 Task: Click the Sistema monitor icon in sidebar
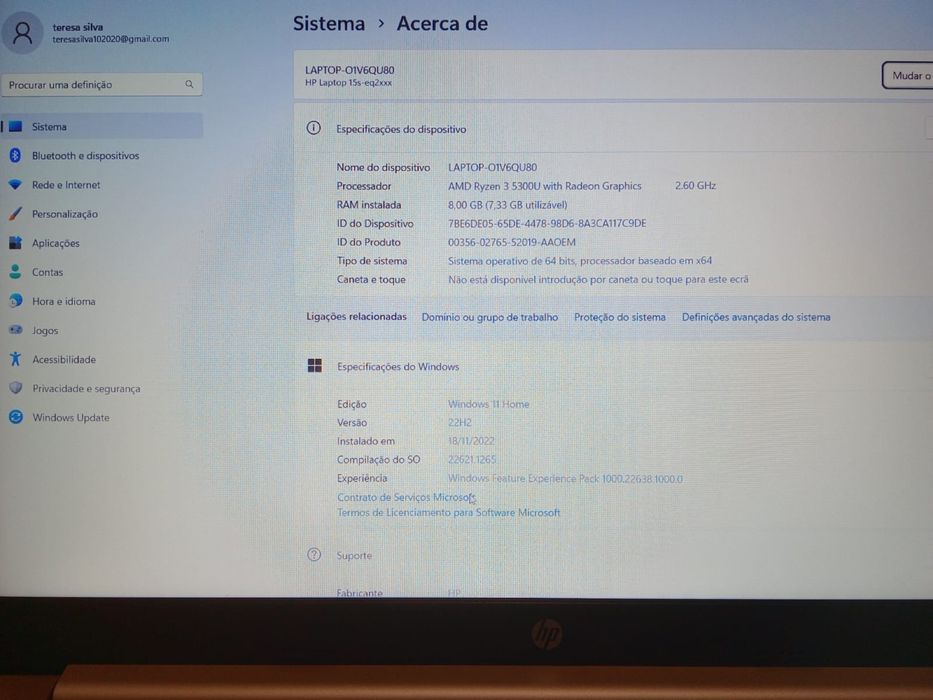pyautogui.click(x=15, y=126)
